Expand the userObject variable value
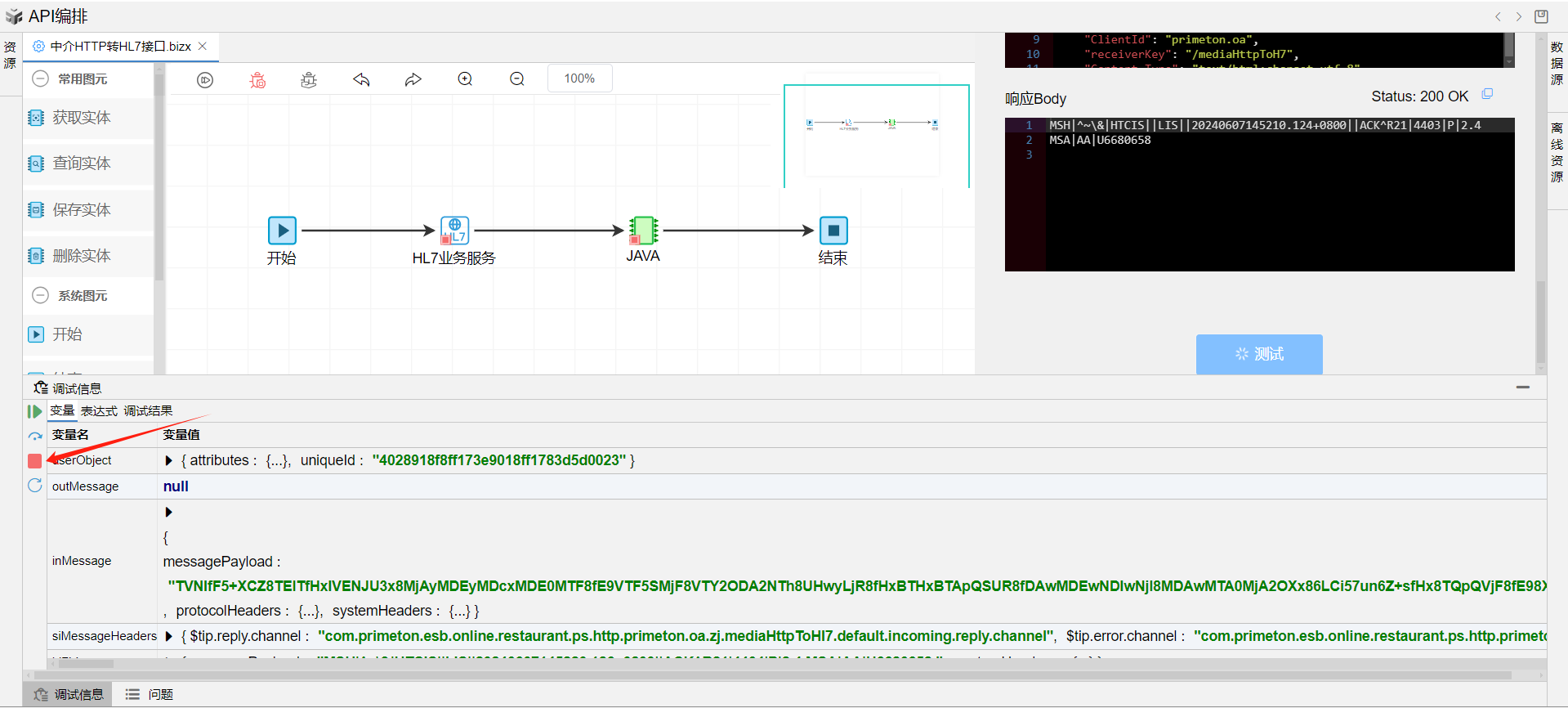The height and width of the screenshot is (708, 1568). pos(169,461)
